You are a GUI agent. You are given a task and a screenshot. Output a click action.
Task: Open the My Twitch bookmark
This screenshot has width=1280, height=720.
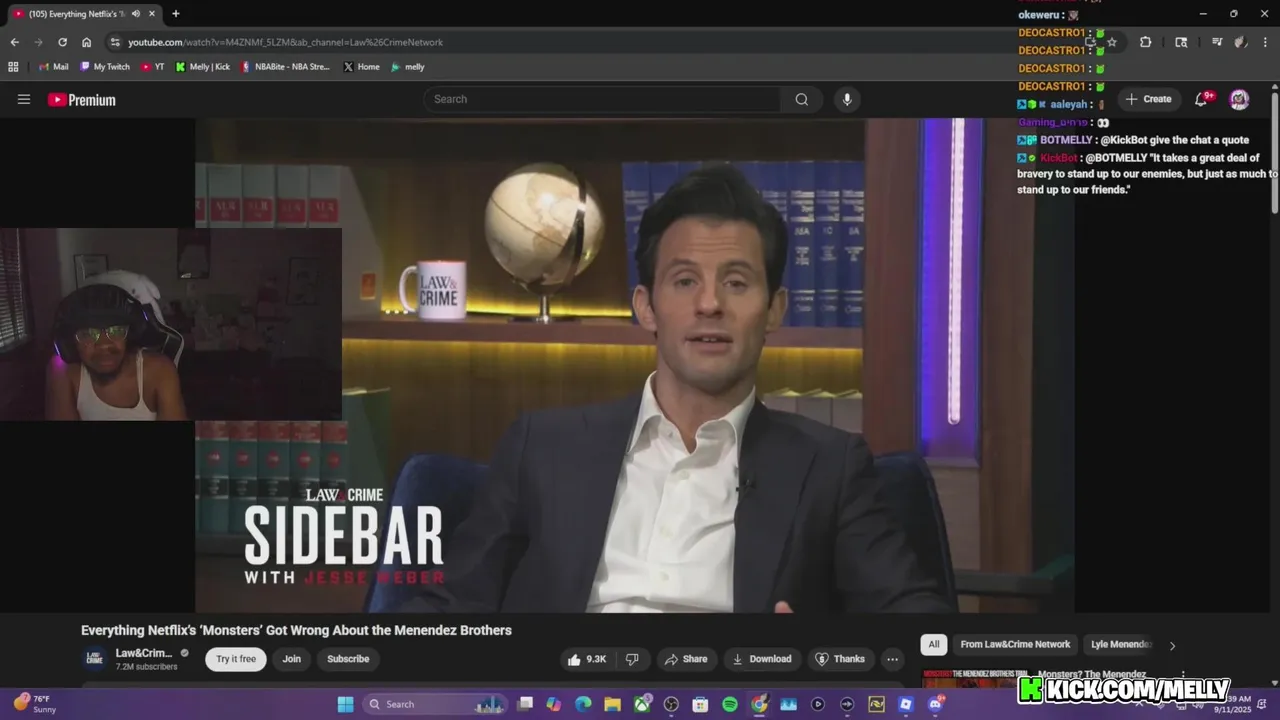click(x=105, y=67)
